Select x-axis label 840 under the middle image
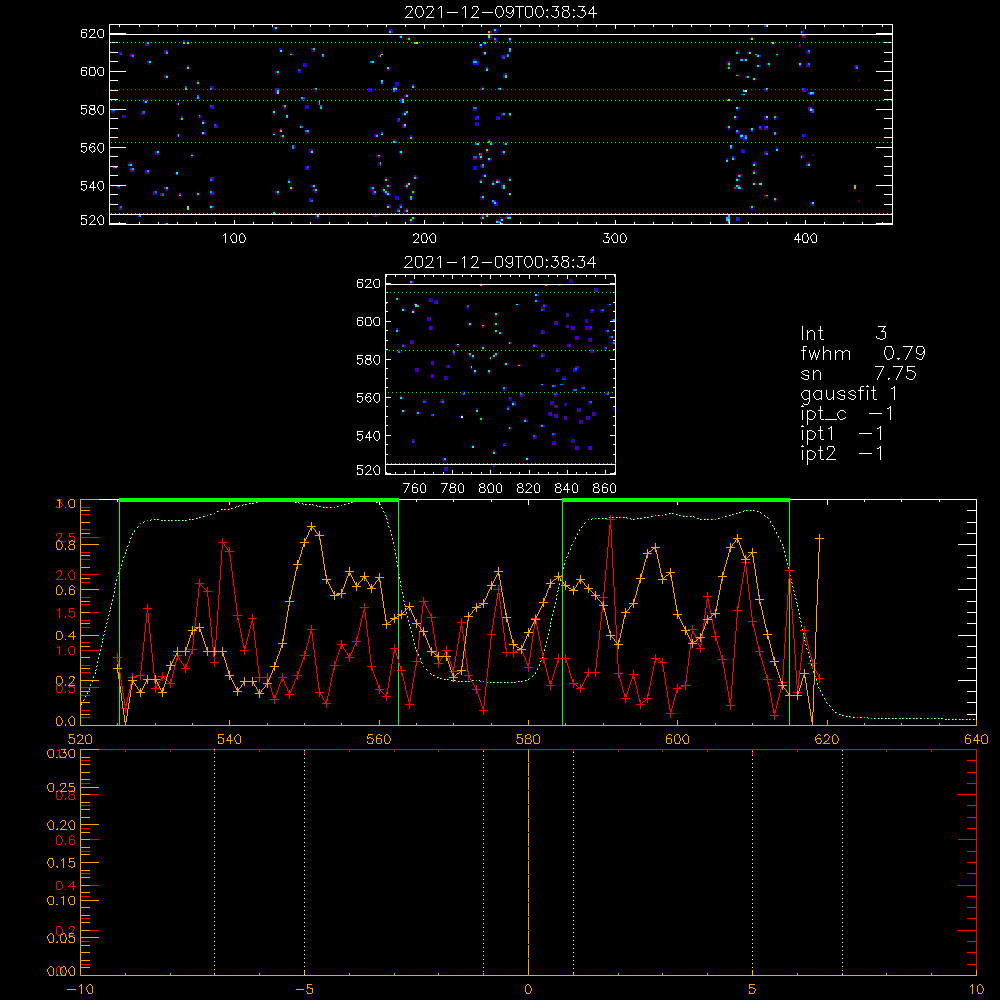The width and height of the screenshot is (1000, 1000). tap(566, 489)
